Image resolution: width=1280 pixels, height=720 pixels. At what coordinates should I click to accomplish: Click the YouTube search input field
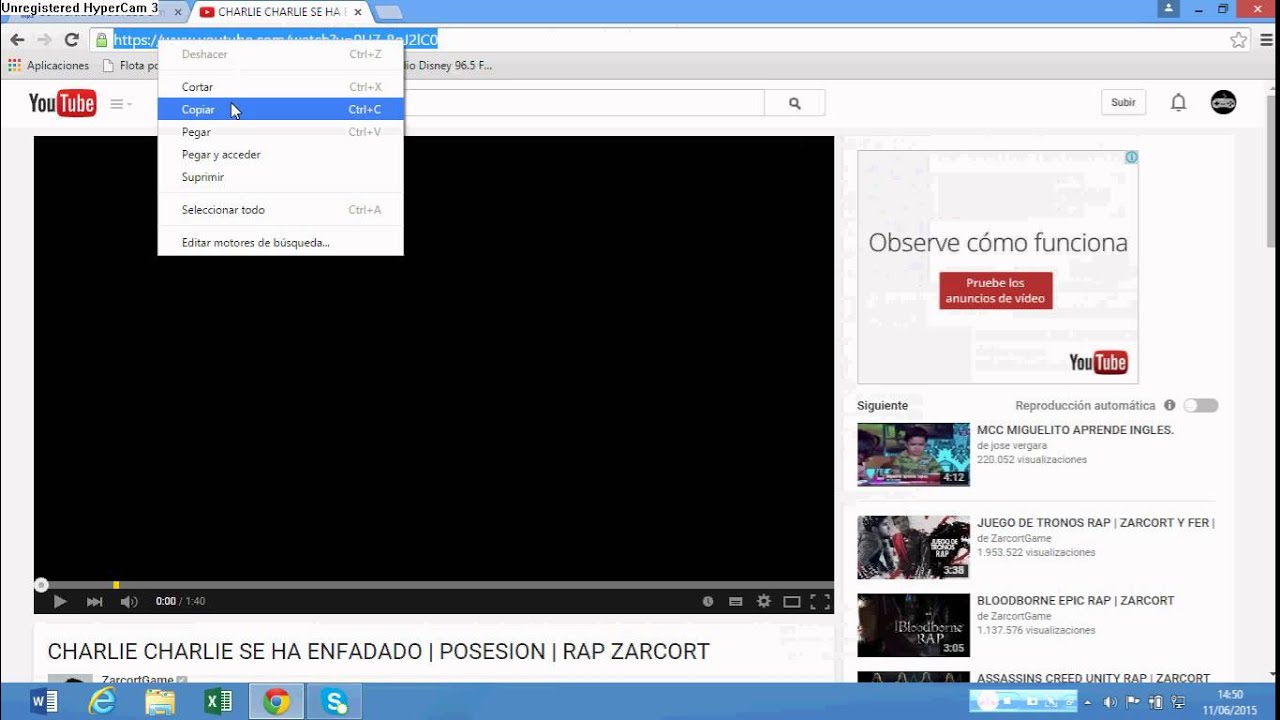(584, 102)
